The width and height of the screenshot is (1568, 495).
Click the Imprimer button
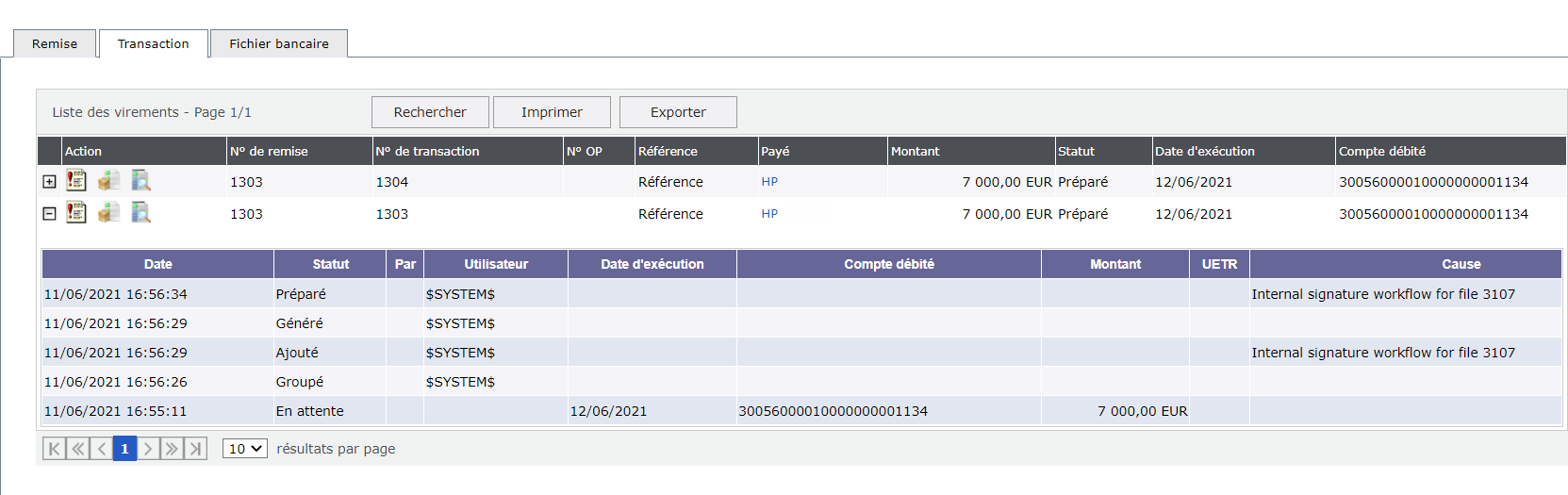pyautogui.click(x=552, y=112)
